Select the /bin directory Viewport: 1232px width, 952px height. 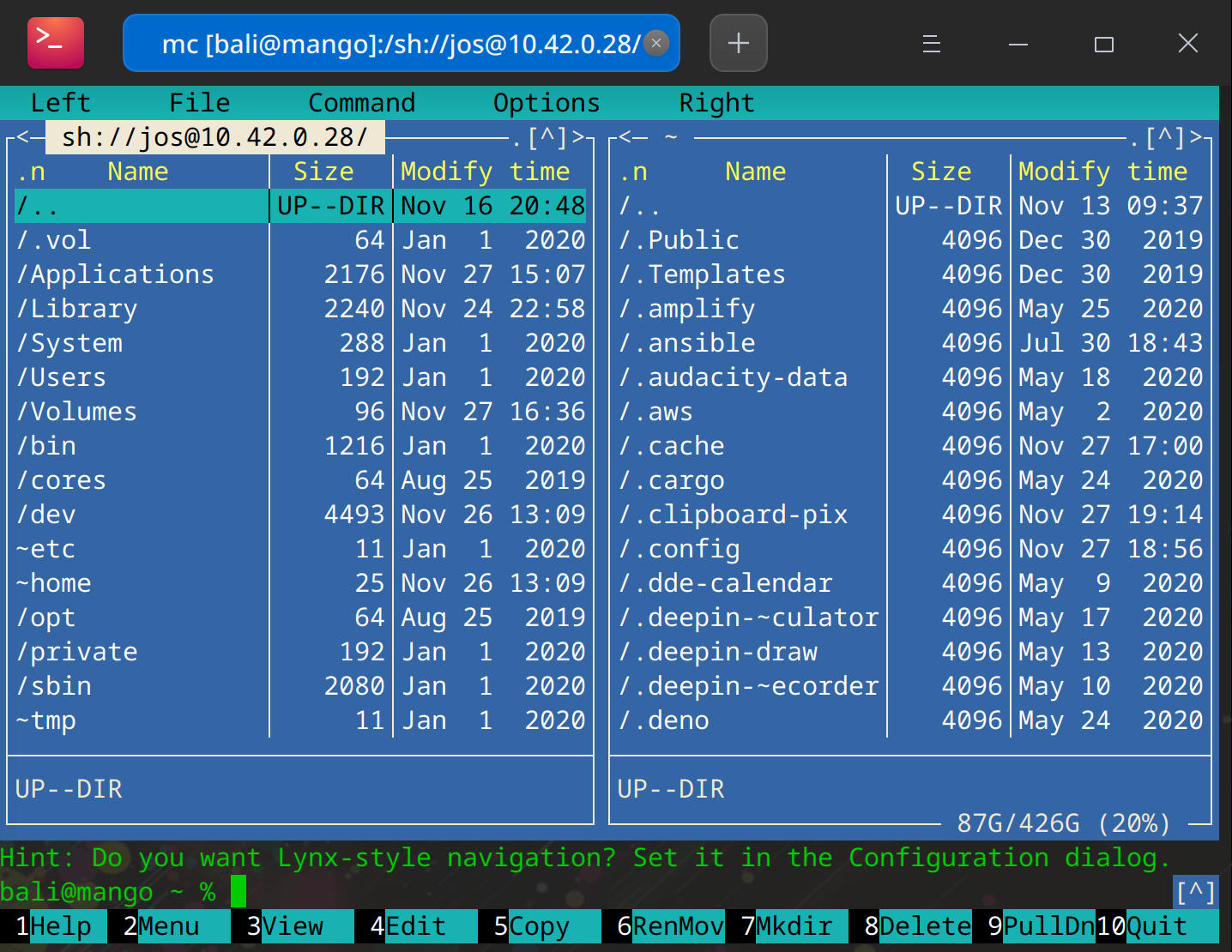click(x=300, y=446)
